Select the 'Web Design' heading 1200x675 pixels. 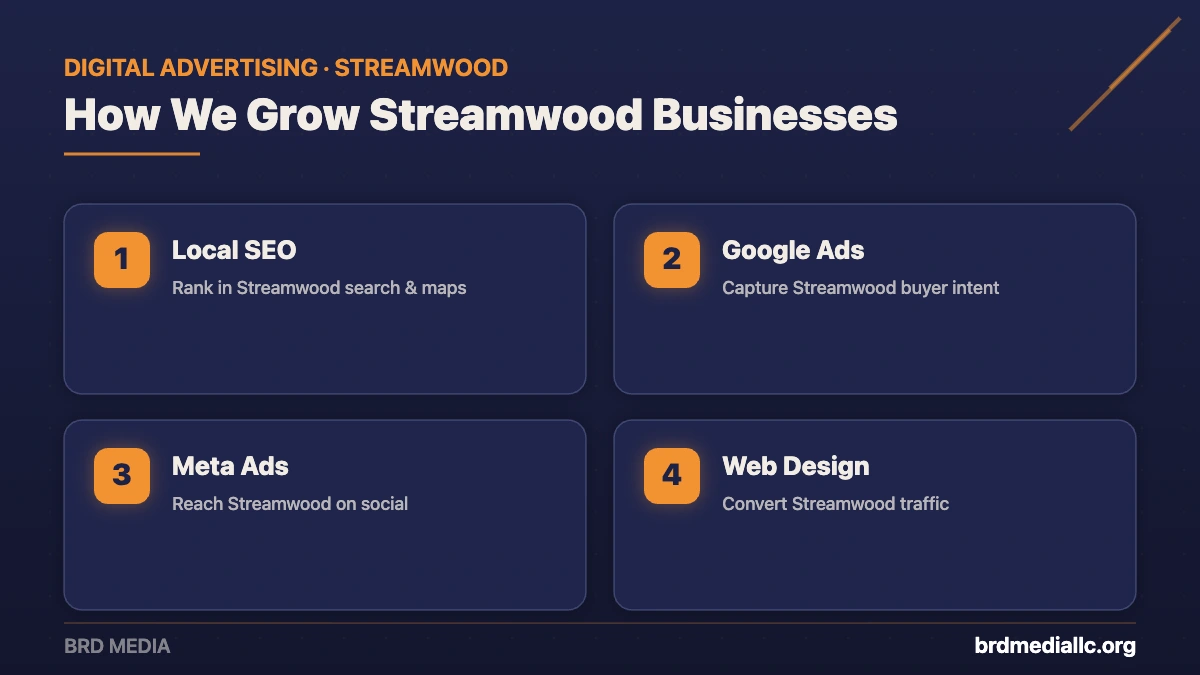(x=796, y=466)
